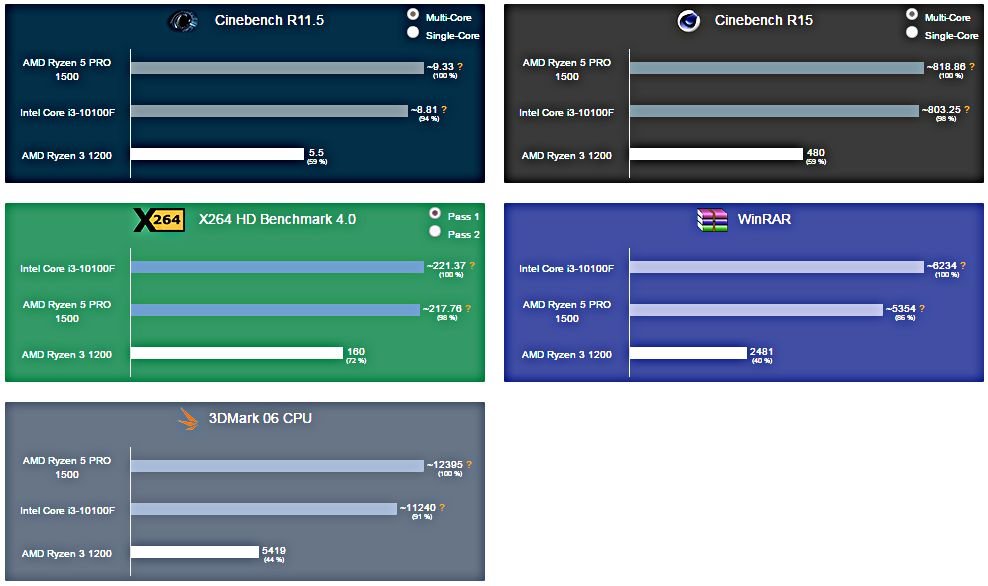Click the Cinebench R15 logo icon
Screen dimensions: 988x586
(x=688, y=21)
